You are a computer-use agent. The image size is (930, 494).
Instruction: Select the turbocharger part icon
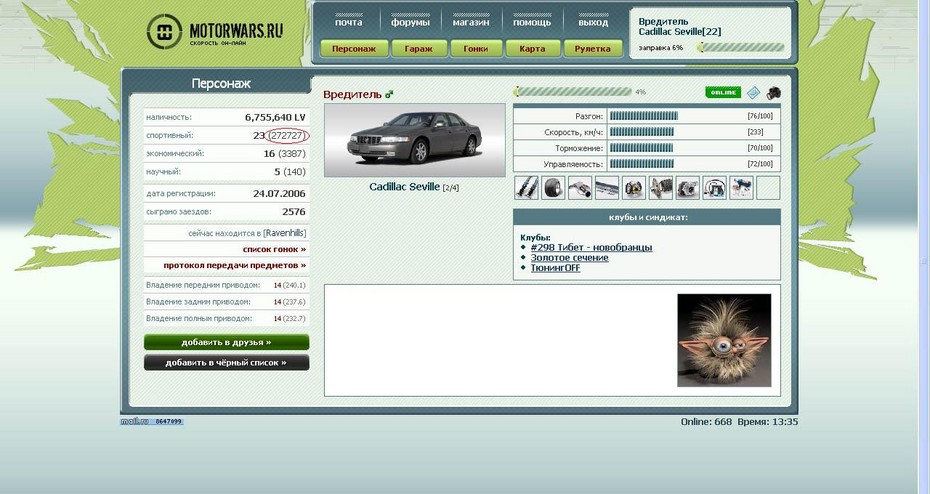687,188
